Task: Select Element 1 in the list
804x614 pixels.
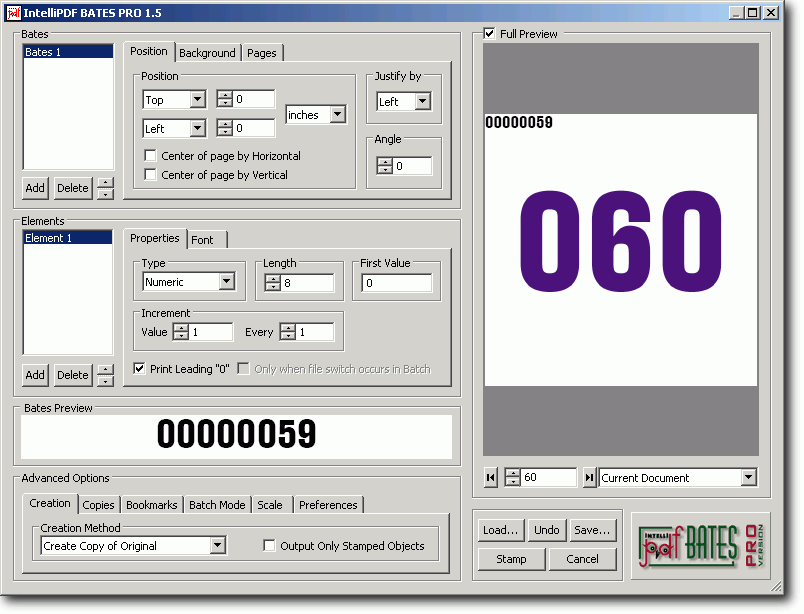Action: [68, 238]
